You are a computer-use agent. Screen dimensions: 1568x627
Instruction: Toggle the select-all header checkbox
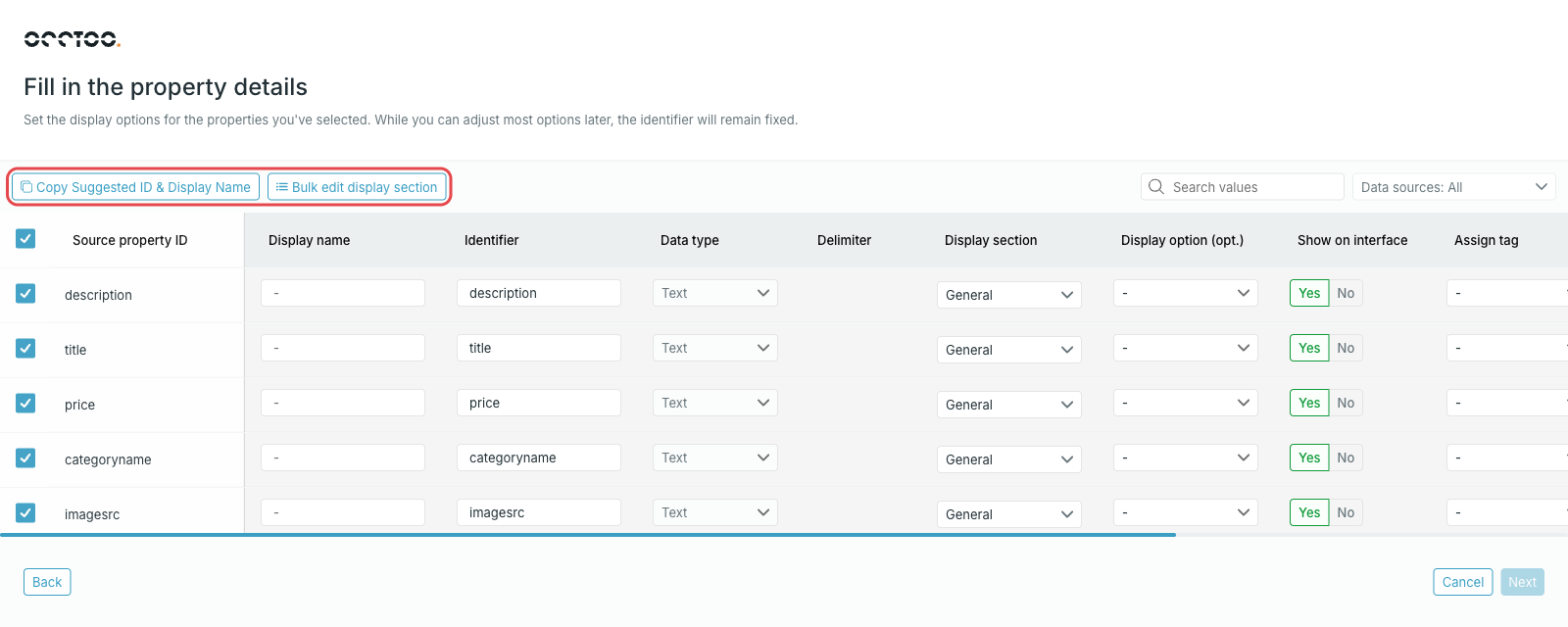(25, 238)
